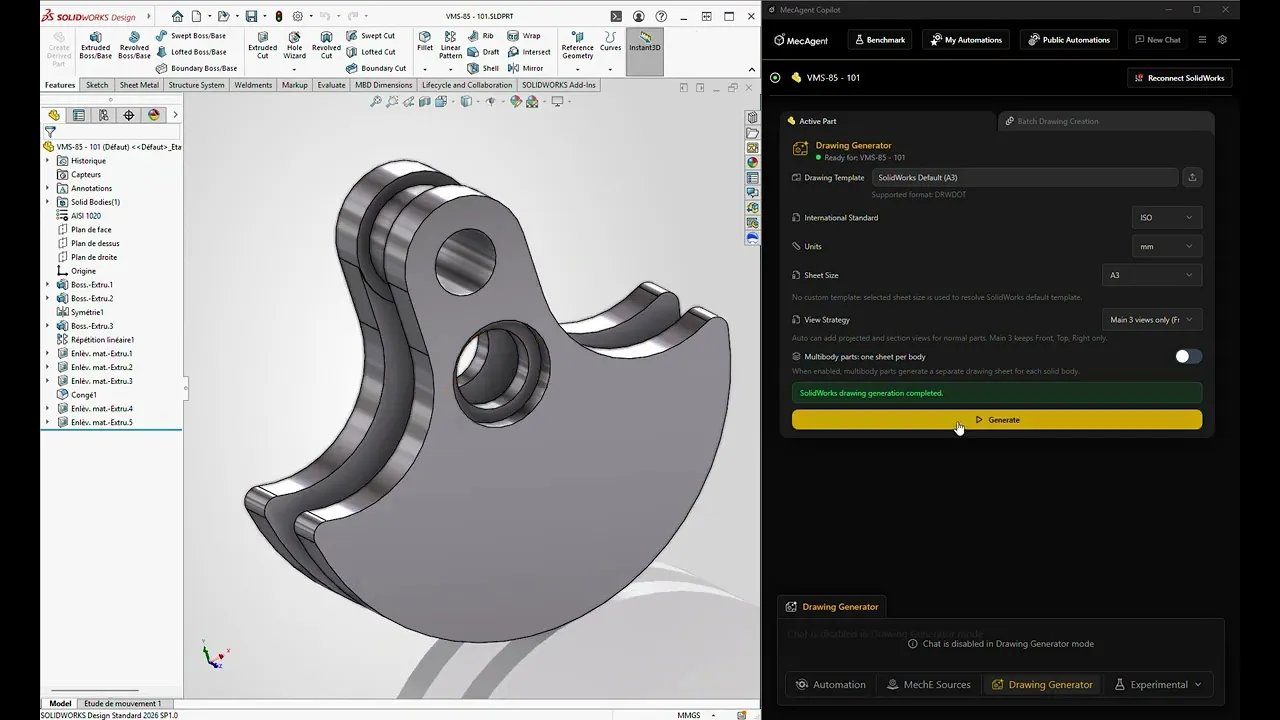Expand the Historique tree node

(47, 161)
